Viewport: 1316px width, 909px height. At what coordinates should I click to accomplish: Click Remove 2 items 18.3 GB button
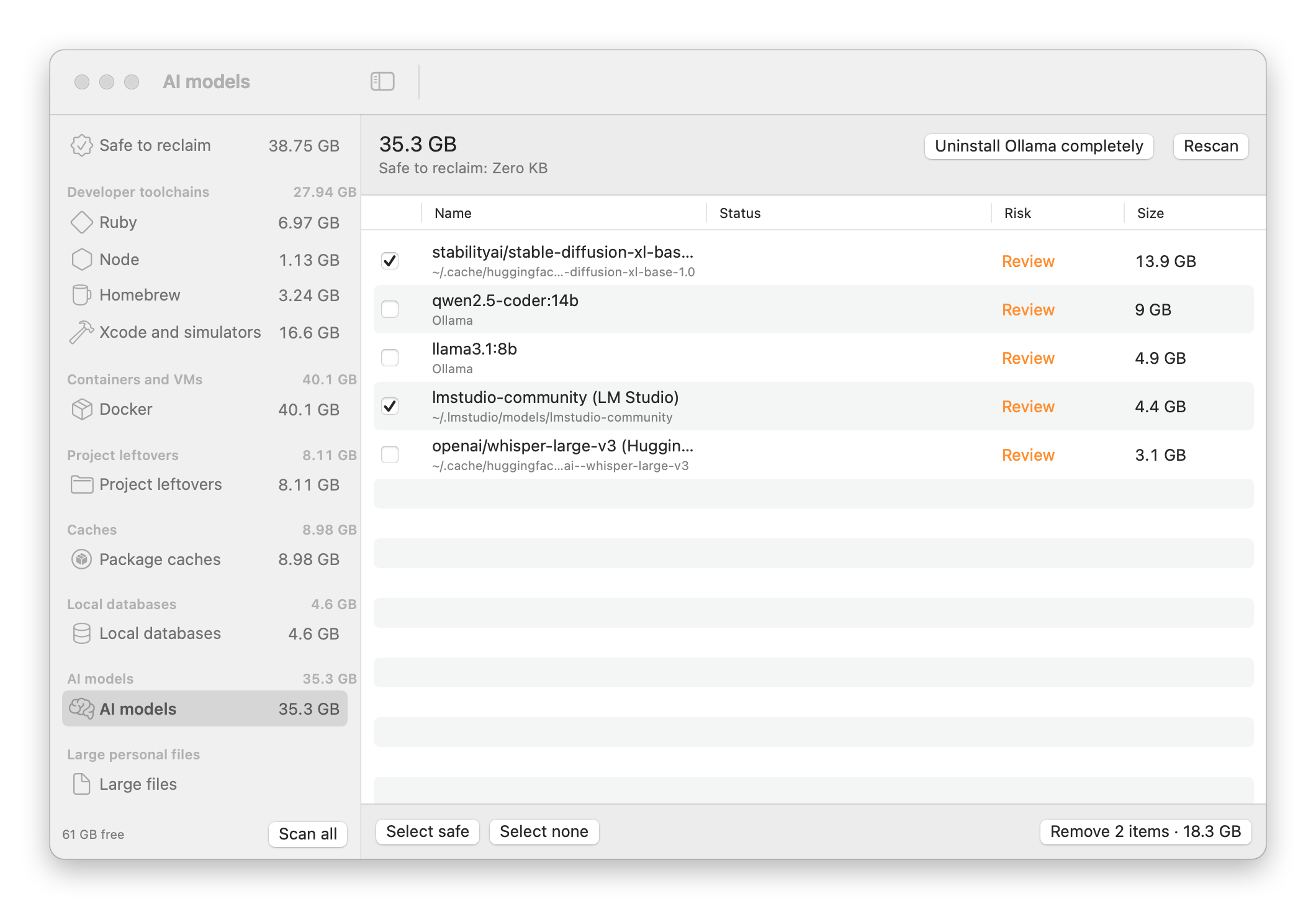(x=1145, y=831)
